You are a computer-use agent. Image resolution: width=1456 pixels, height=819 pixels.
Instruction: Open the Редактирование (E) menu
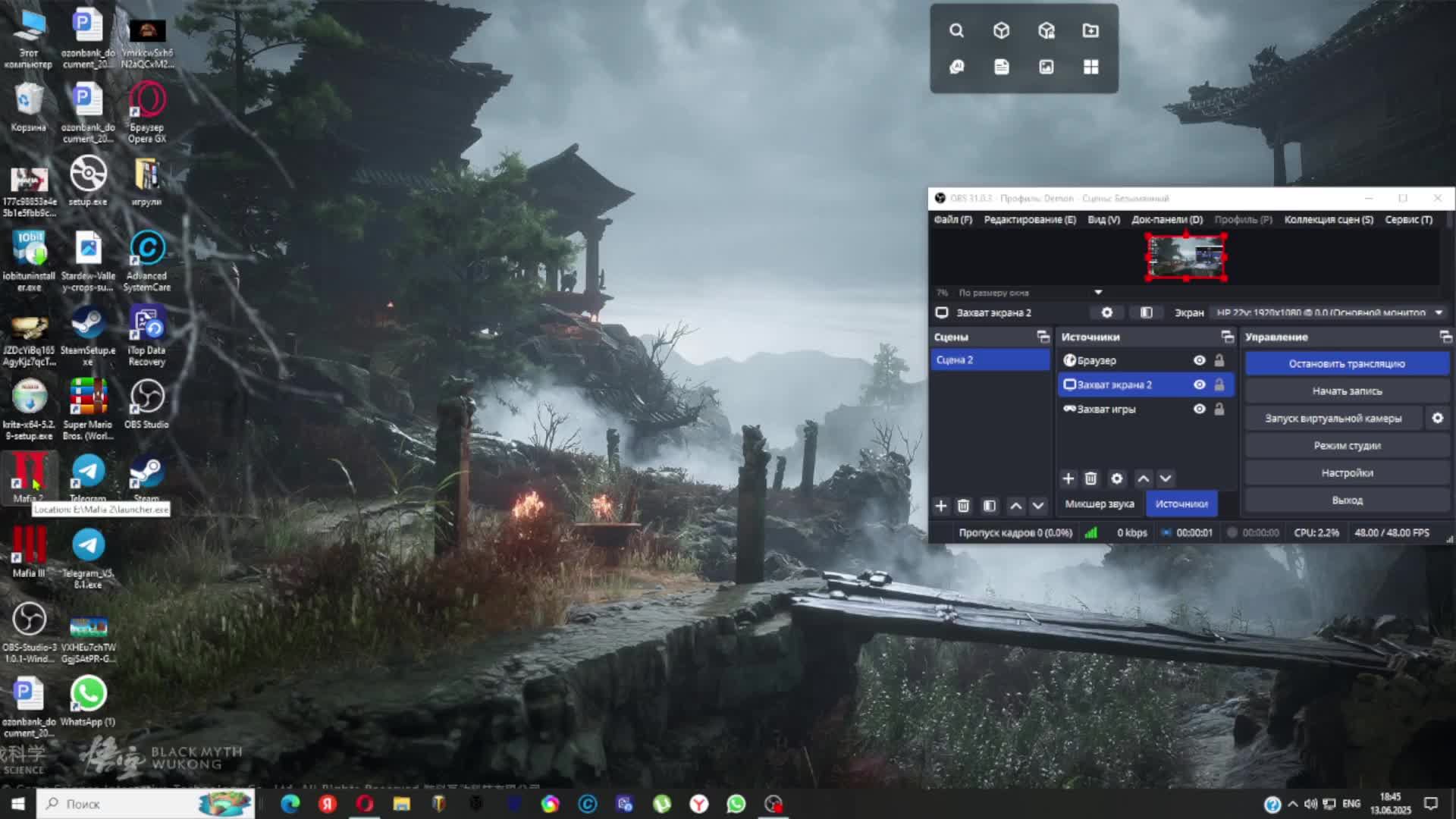(x=1030, y=219)
